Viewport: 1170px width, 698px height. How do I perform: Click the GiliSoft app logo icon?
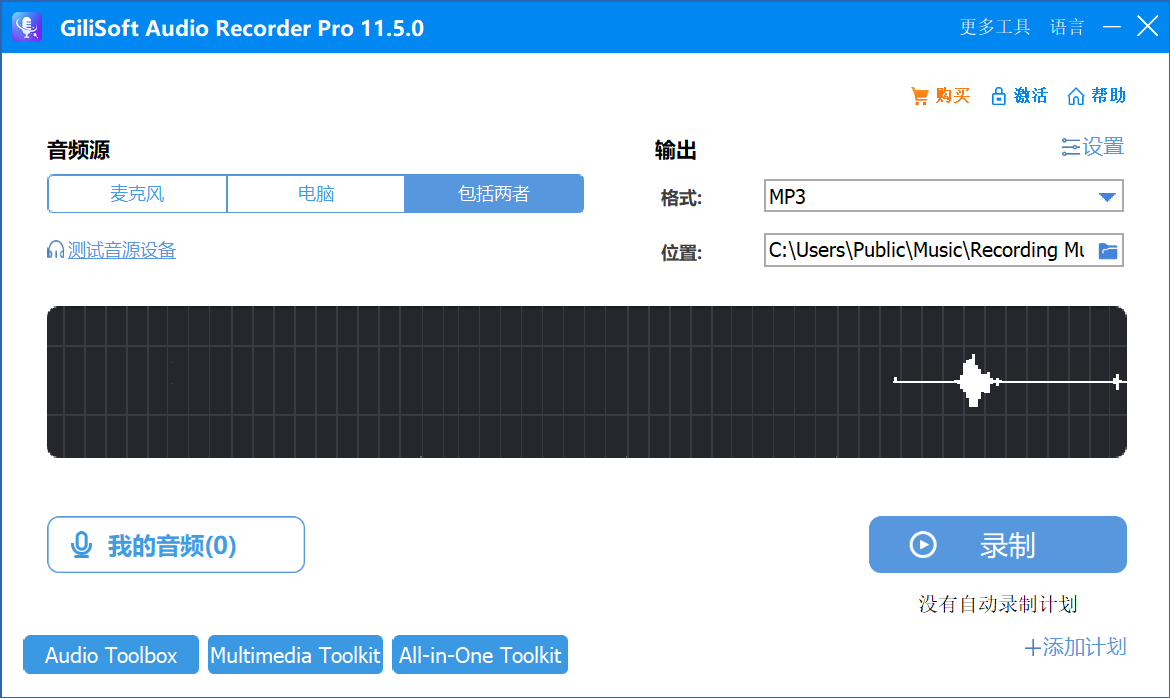(x=28, y=27)
